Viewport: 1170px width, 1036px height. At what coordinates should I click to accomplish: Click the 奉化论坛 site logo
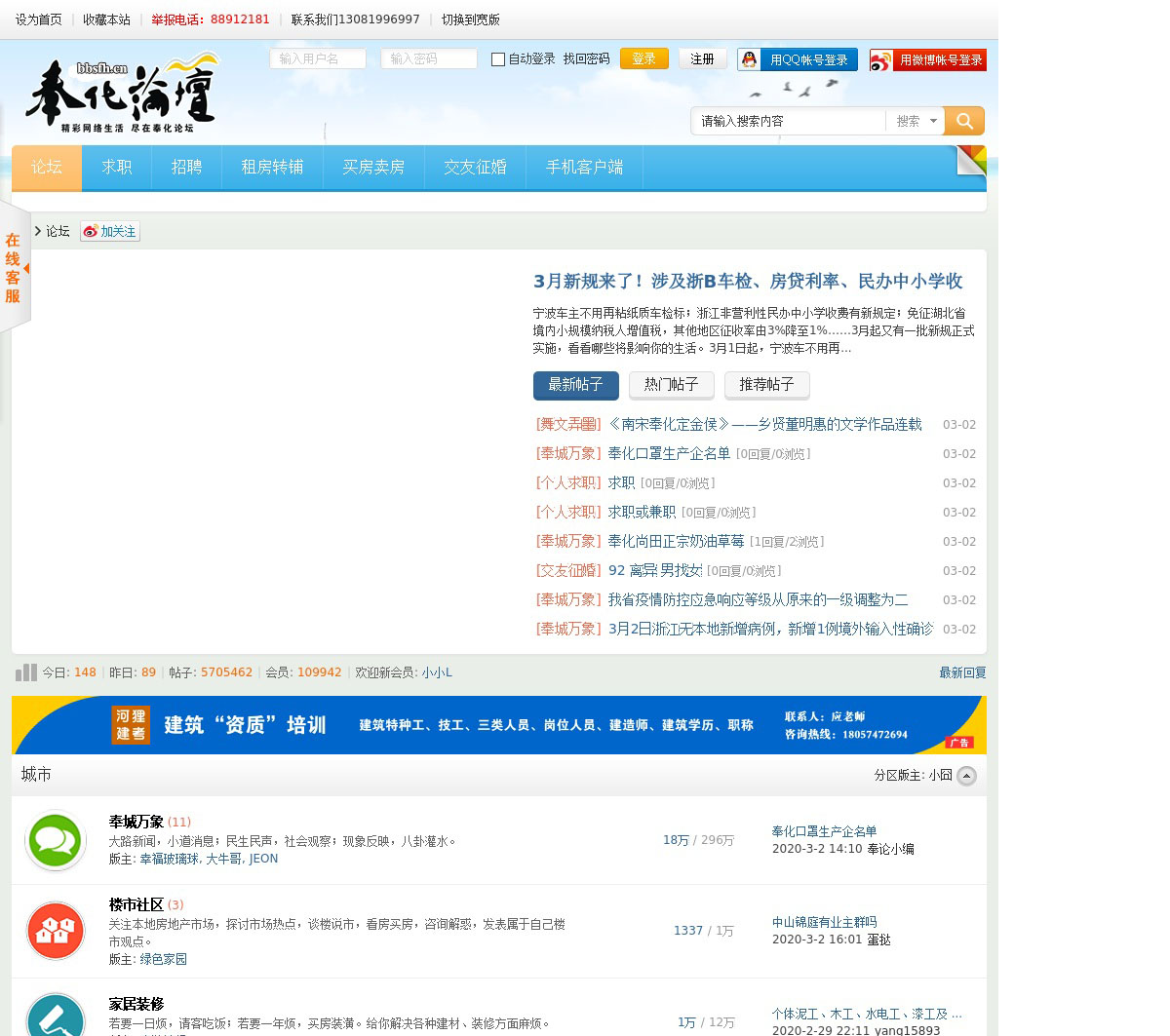(x=123, y=94)
